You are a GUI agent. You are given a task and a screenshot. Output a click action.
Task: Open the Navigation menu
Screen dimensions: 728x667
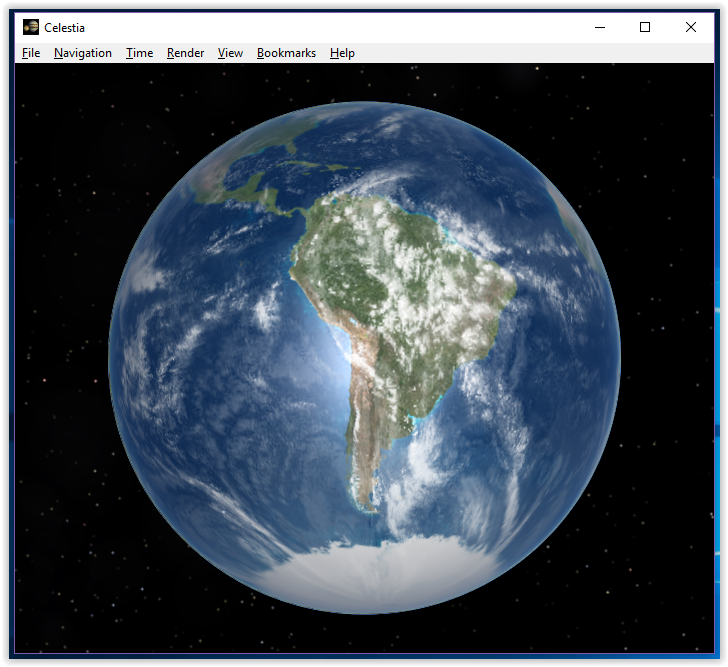point(83,53)
